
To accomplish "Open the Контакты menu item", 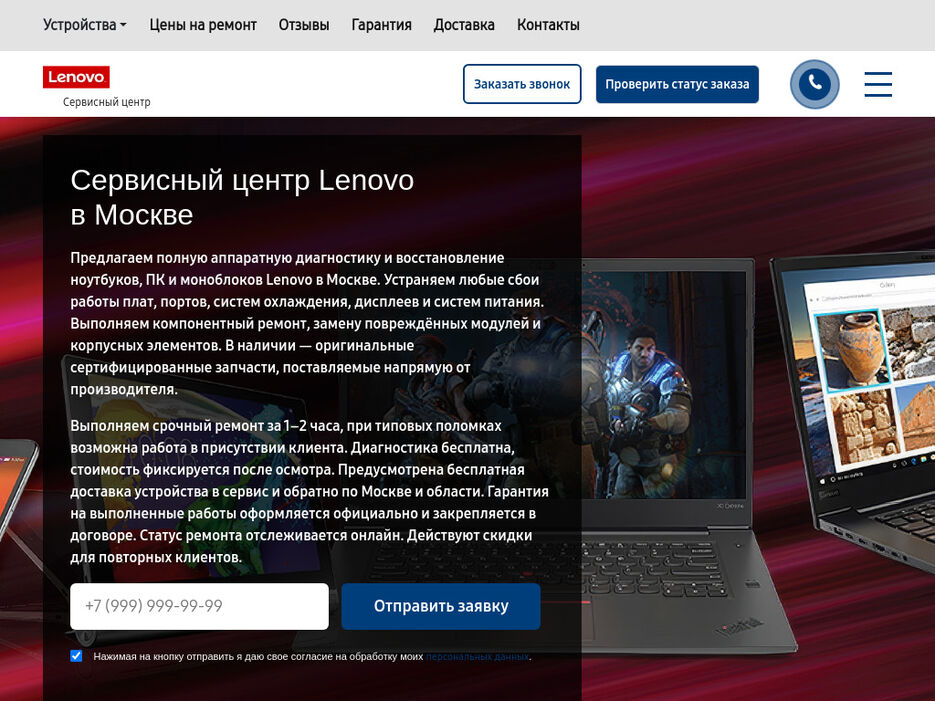I will click(x=548, y=25).
